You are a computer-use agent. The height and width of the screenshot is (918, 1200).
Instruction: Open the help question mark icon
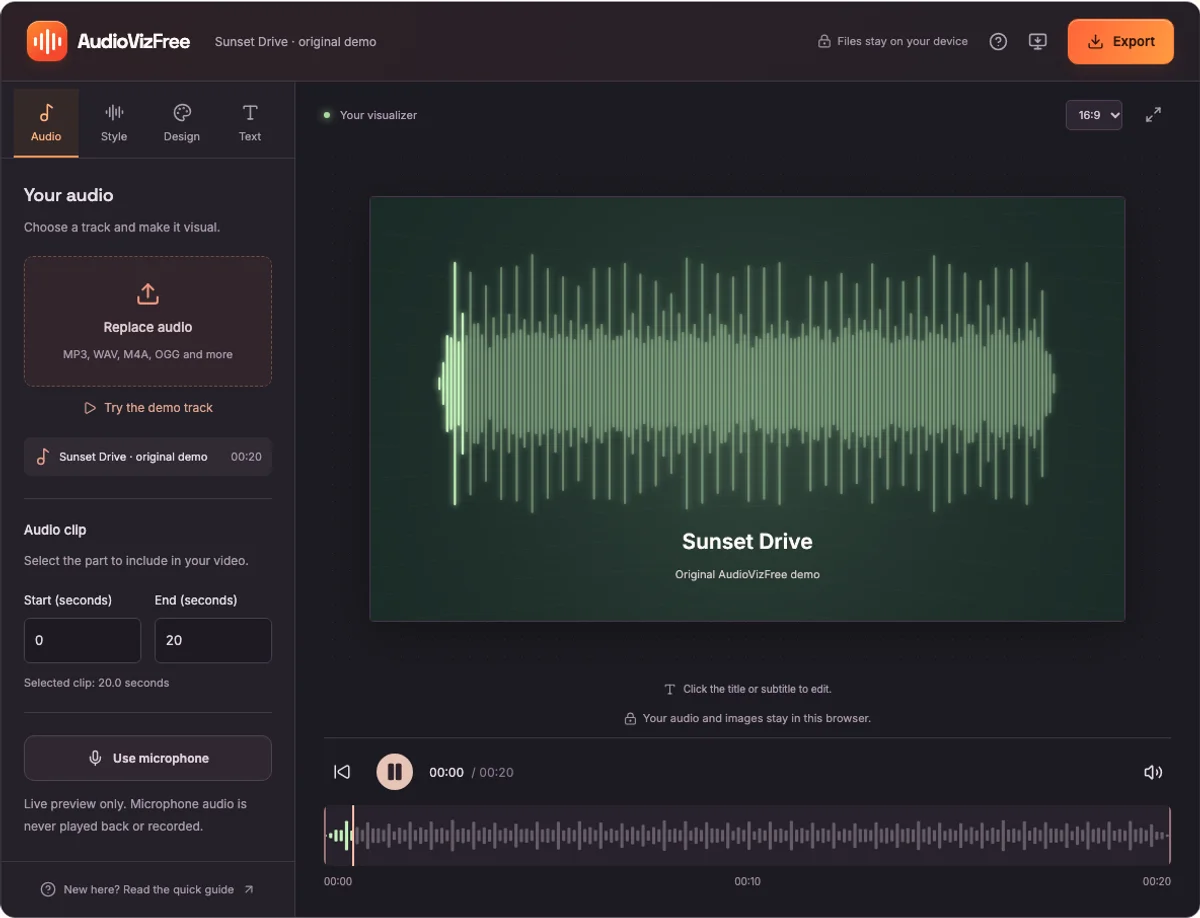coord(998,42)
